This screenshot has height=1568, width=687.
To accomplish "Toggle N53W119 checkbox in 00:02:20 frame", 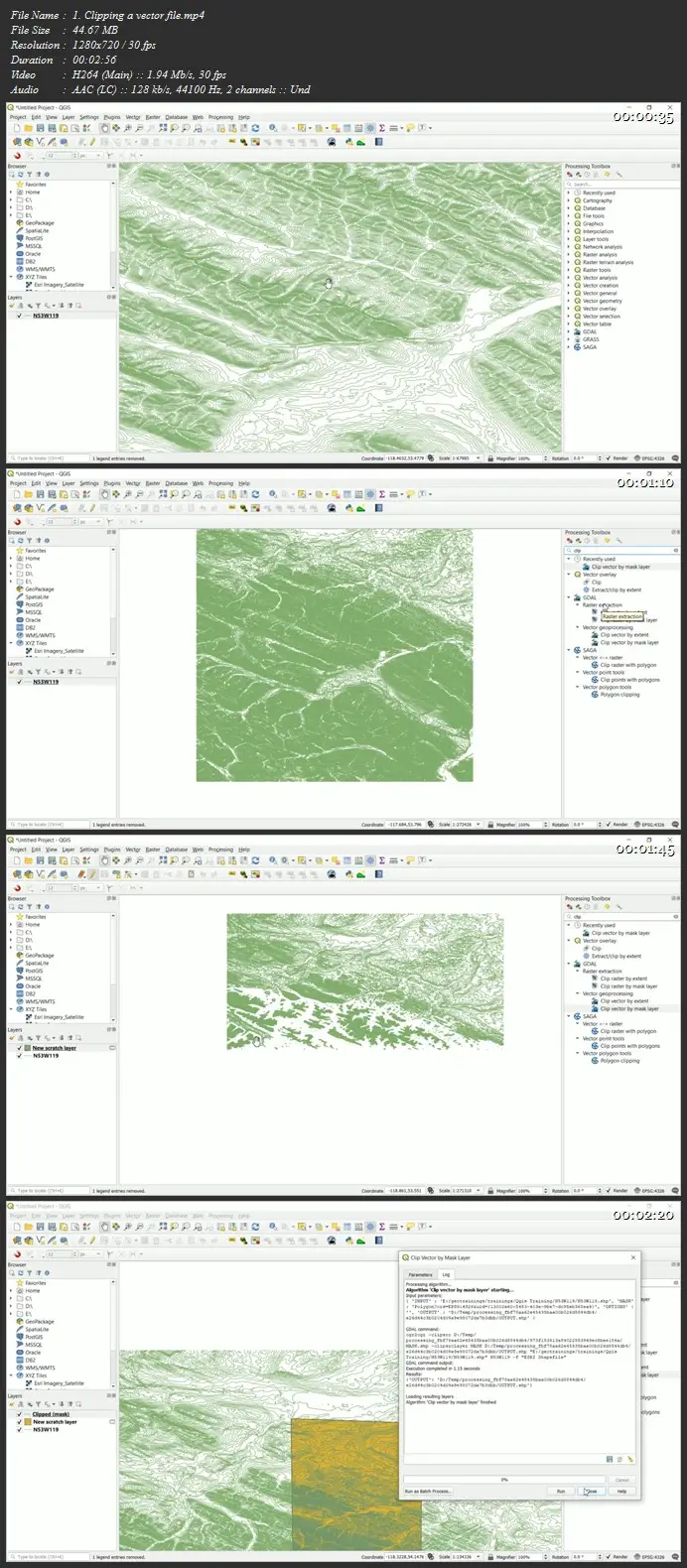I will pyautogui.click(x=20, y=1430).
